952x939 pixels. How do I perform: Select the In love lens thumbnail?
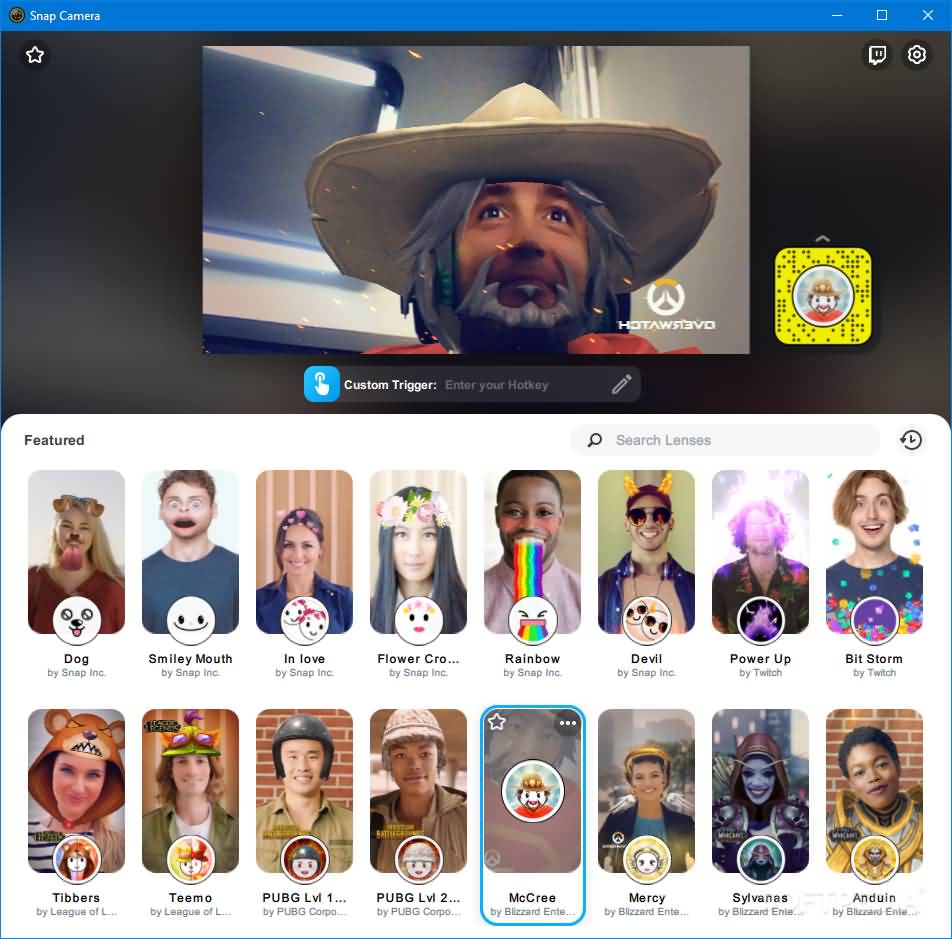coord(304,552)
